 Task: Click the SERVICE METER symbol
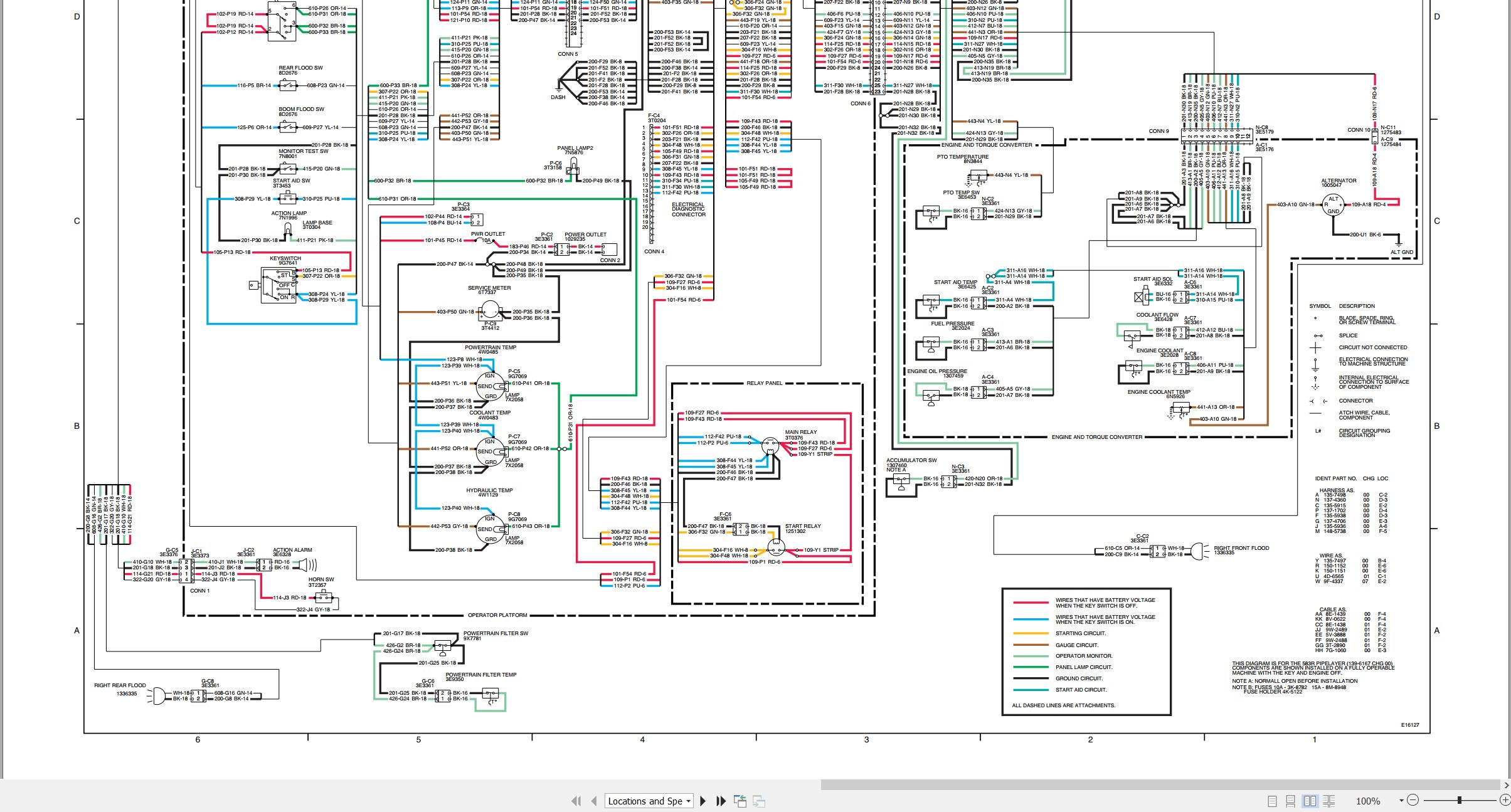(x=489, y=310)
